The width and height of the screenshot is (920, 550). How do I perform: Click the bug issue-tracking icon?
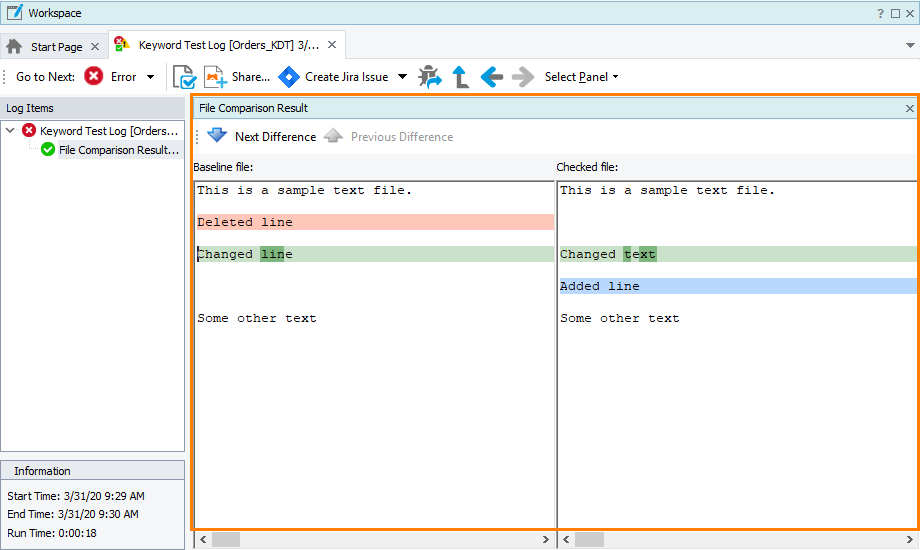click(x=430, y=77)
